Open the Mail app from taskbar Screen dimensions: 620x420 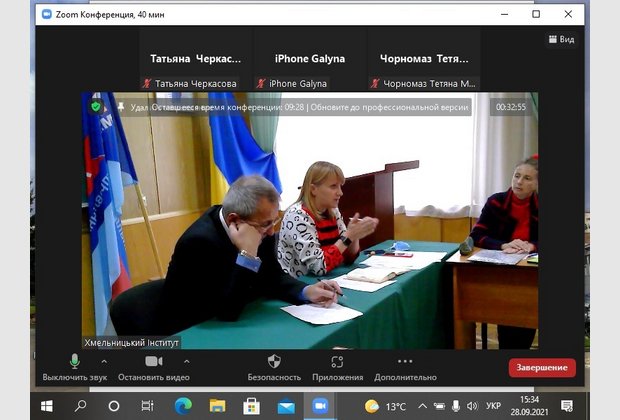click(x=286, y=406)
